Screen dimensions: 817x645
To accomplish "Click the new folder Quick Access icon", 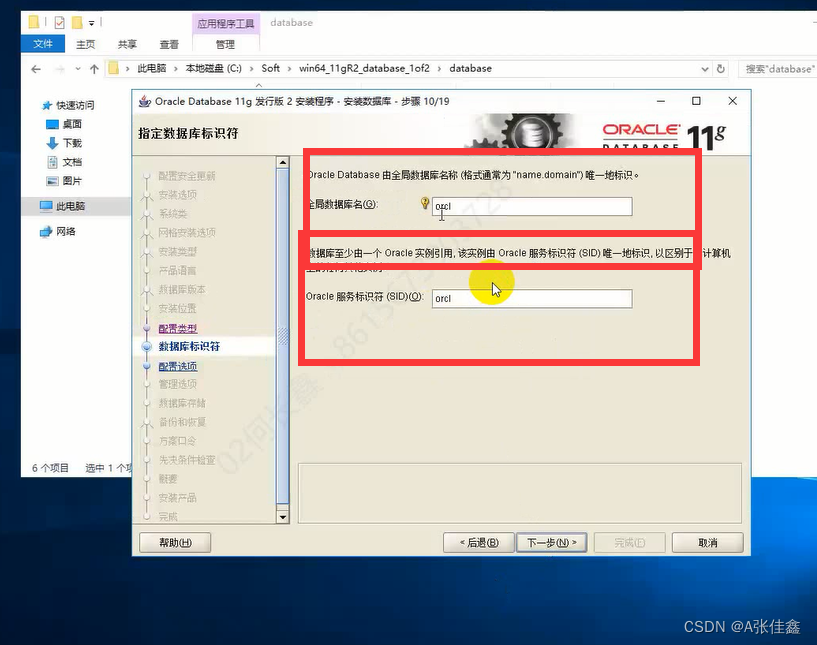I will click(77, 20).
